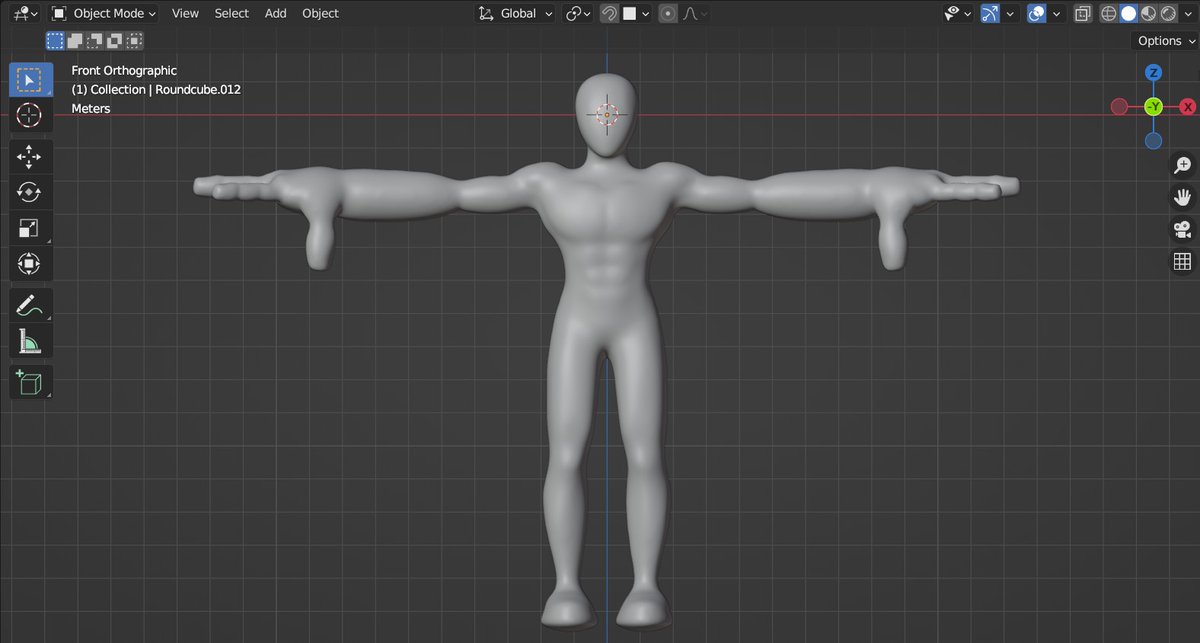The height and width of the screenshot is (643, 1200).
Task: Open the Options dropdown
Action: point(1166,41)
